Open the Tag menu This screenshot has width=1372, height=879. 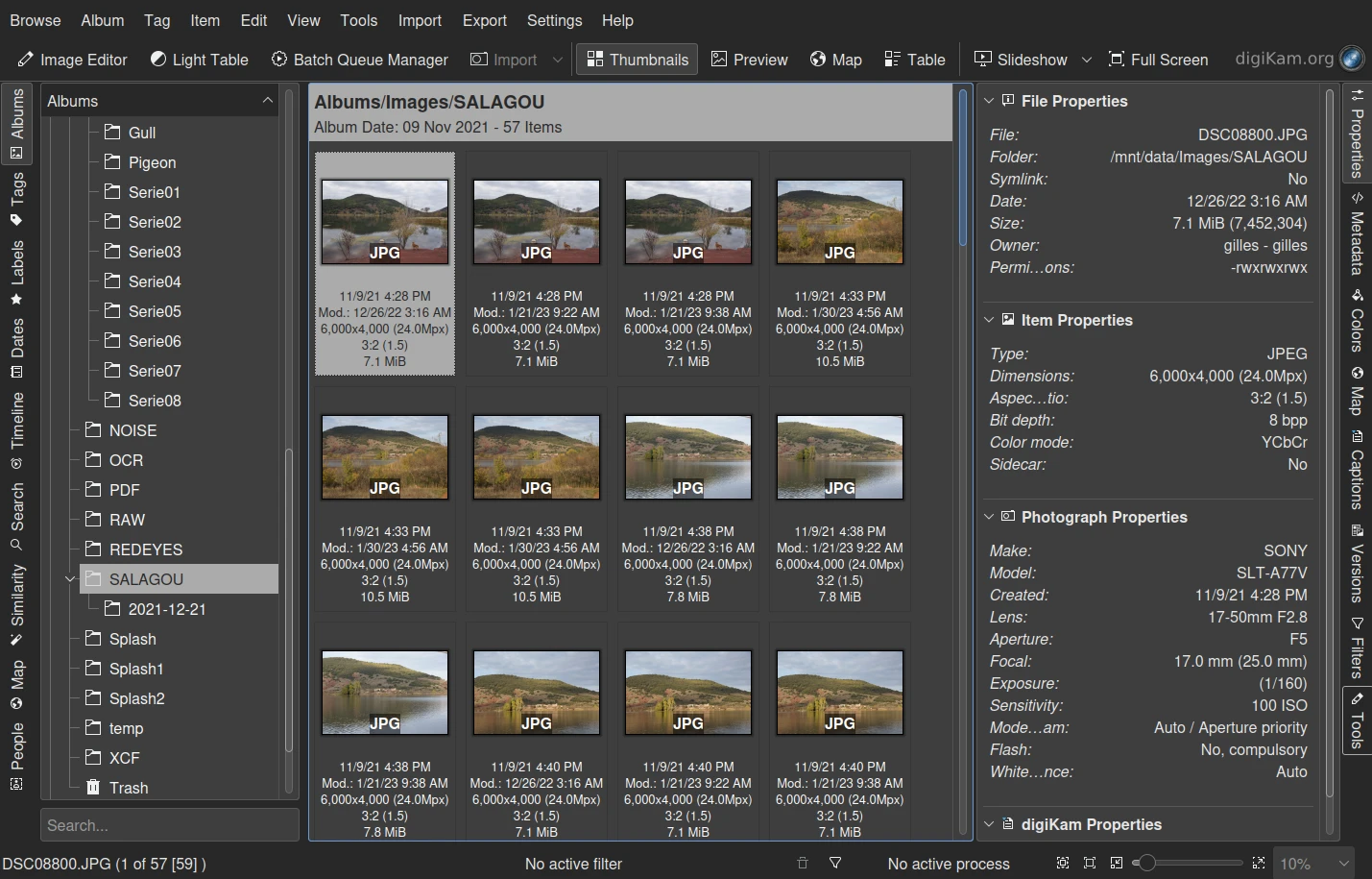(x=156, y=20)
